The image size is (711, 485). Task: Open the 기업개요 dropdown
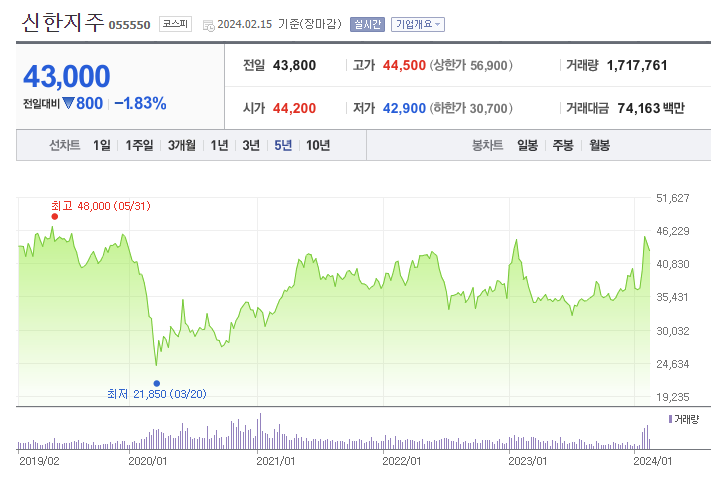pos(418,24)
